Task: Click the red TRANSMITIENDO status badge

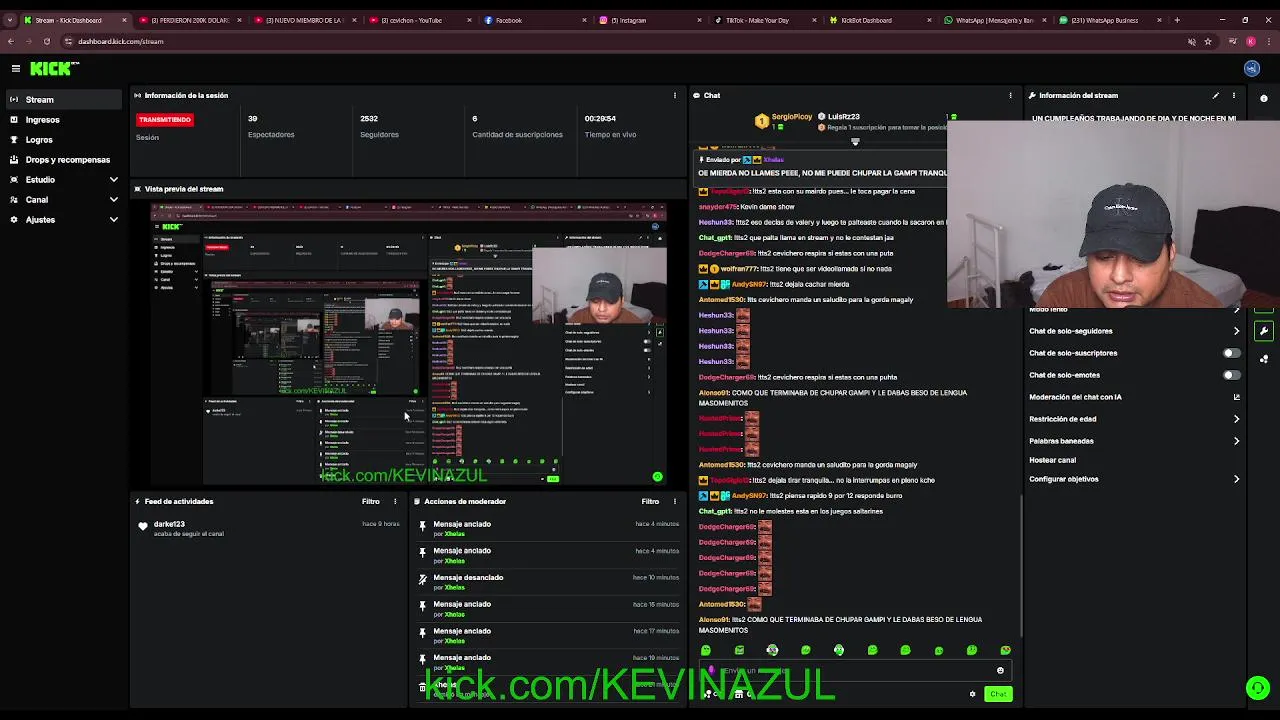Action: pos(165,119)
